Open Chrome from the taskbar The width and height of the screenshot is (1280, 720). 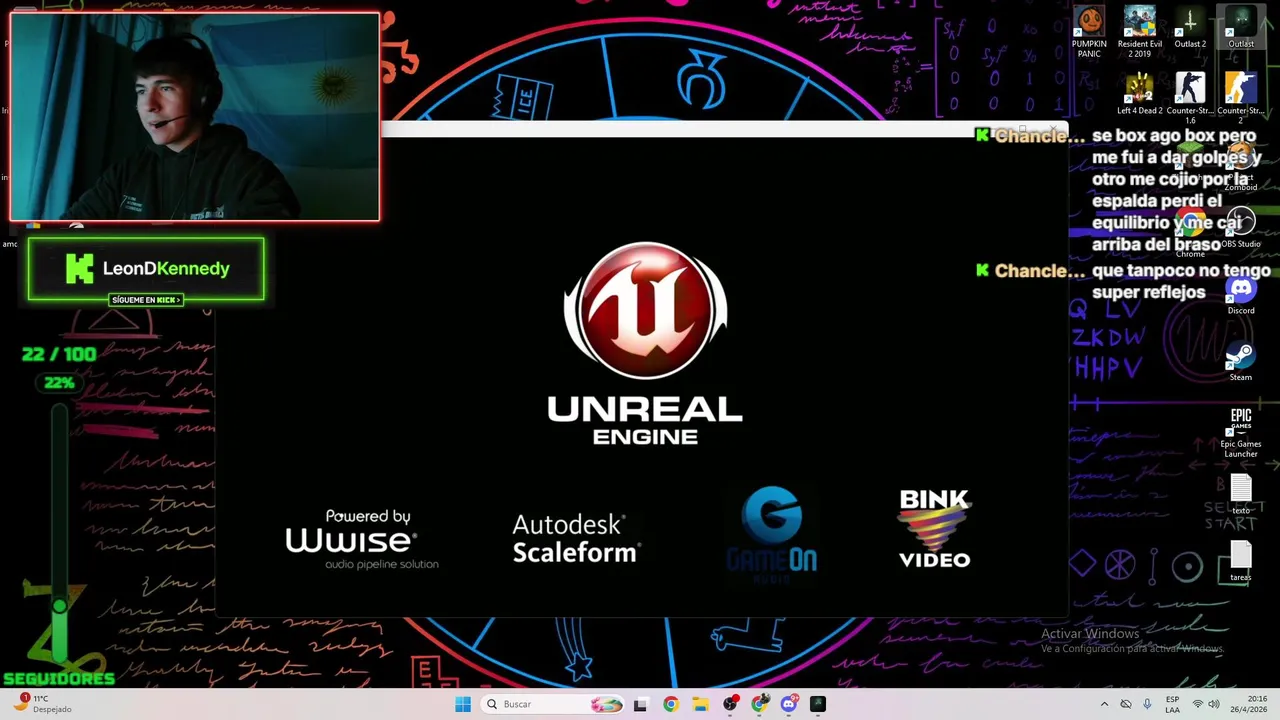coord(670,704)
